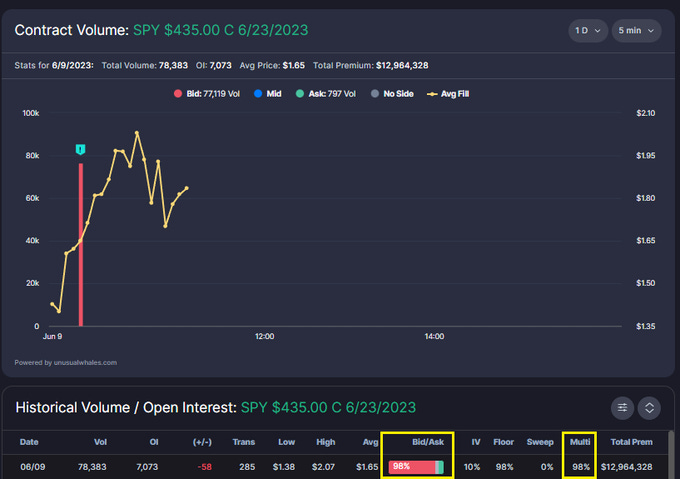The width and height of the screenshot is (680, 479).
Task: Click the Avg Price: $1.65 stat
Action: (272, 65)
